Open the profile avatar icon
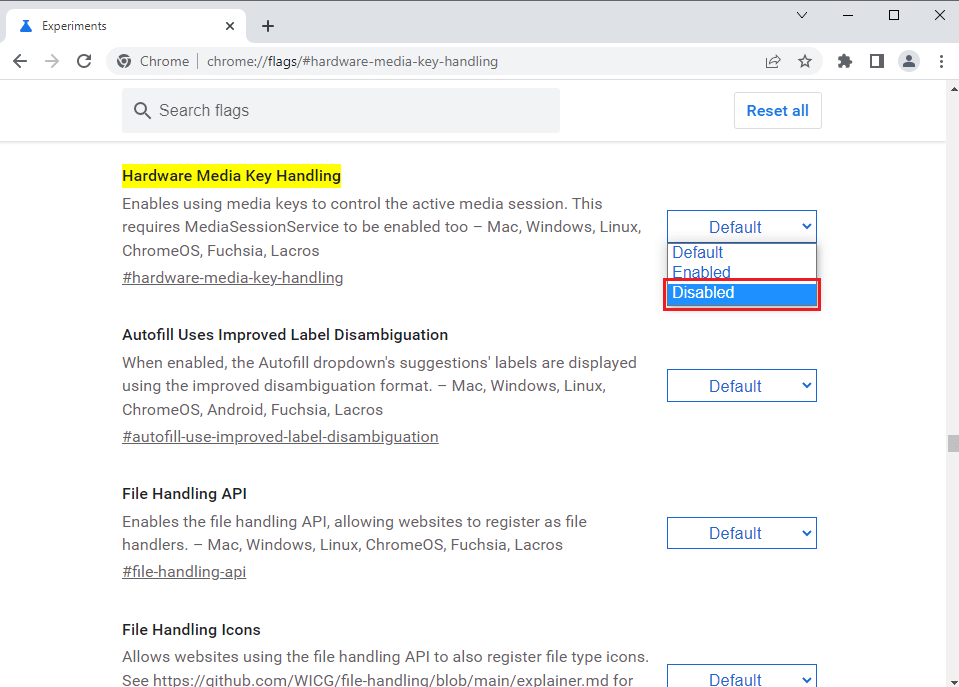The width and height of the screenshot is (959, 687). [x=908, y=61]
